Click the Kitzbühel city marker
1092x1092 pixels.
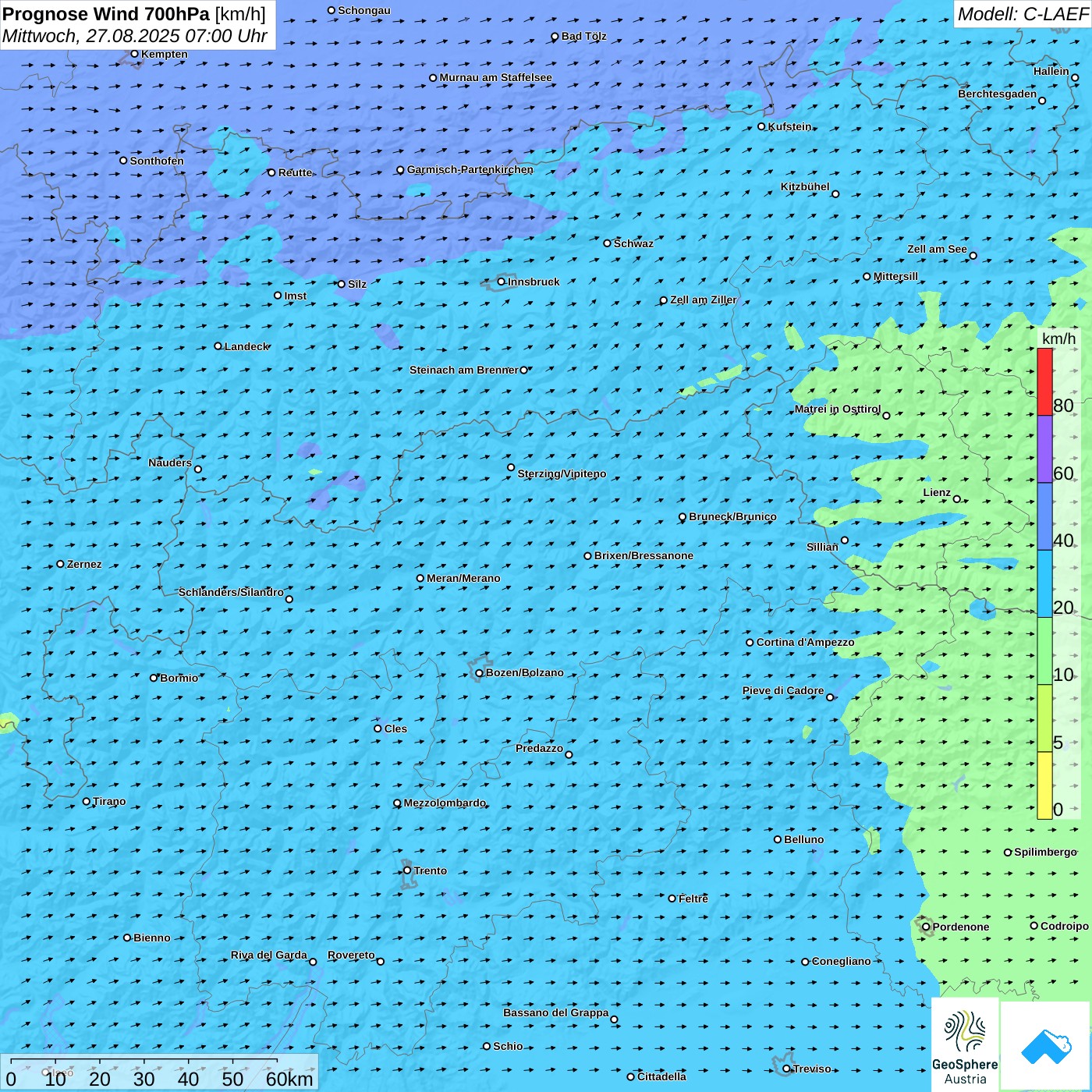point(835,194)
